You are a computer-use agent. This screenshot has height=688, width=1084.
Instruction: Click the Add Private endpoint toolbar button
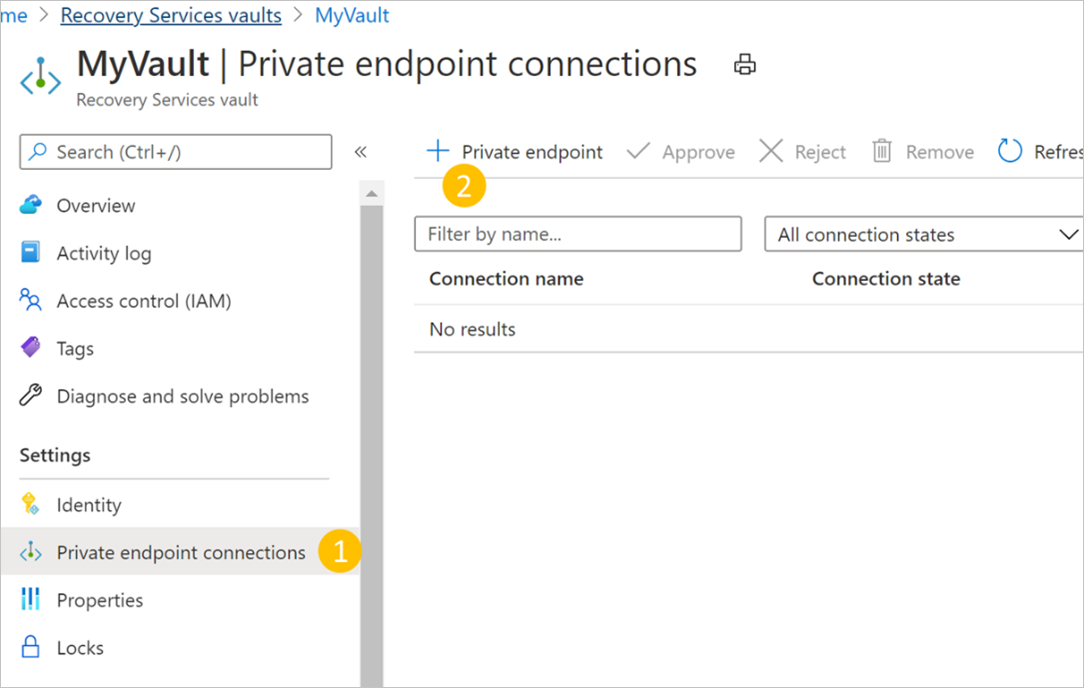[513, 151]
